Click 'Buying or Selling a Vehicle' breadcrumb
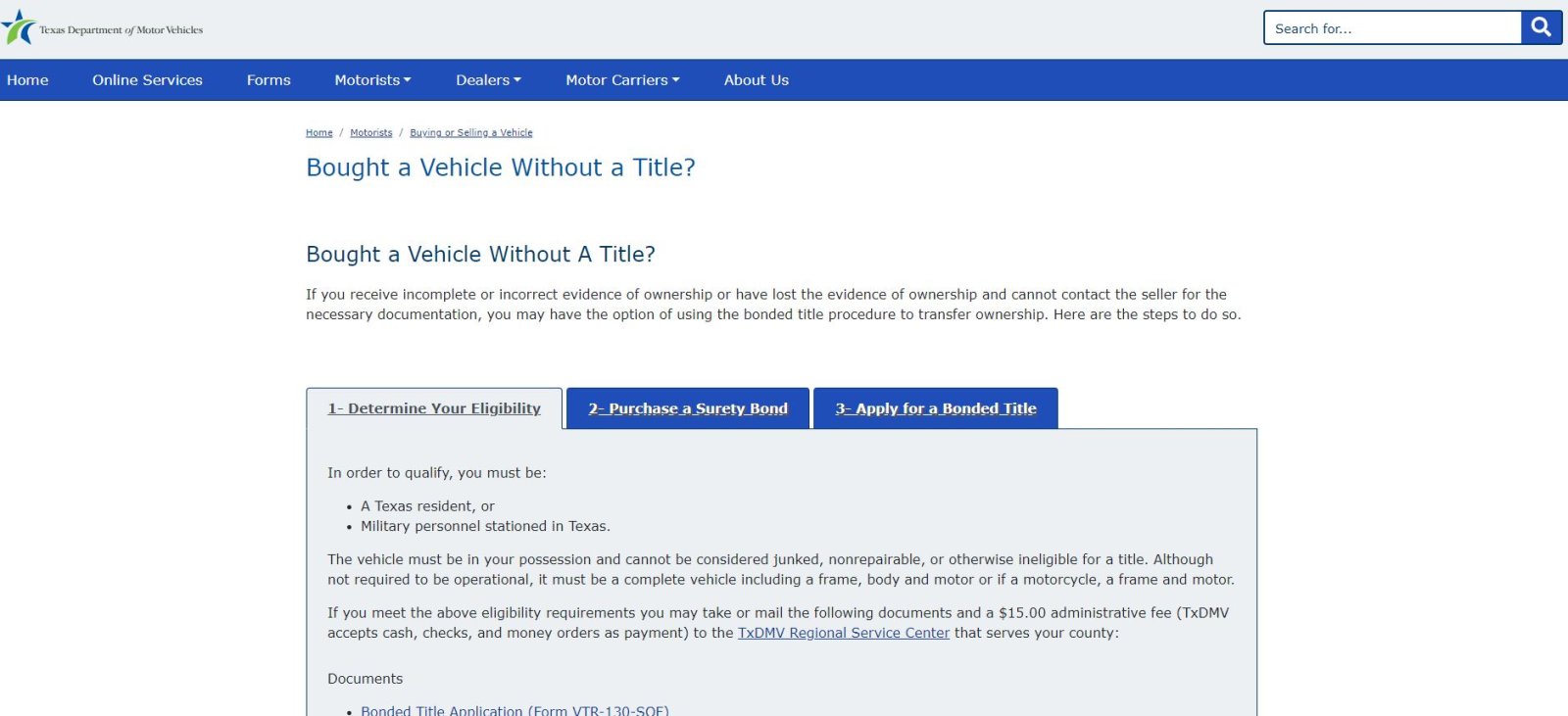Image resolution: width=1568 pixels, height=716 pixels. point(471,133)
